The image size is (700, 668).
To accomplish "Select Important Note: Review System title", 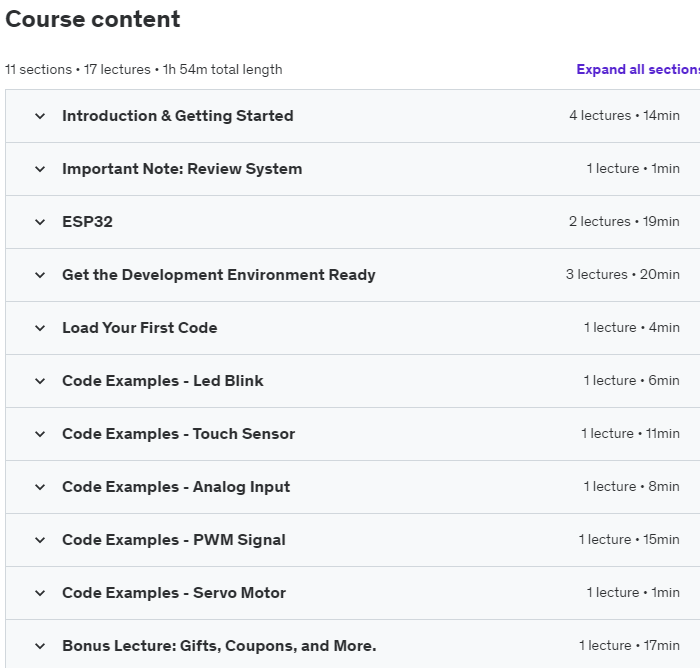I will coord(182,169).
